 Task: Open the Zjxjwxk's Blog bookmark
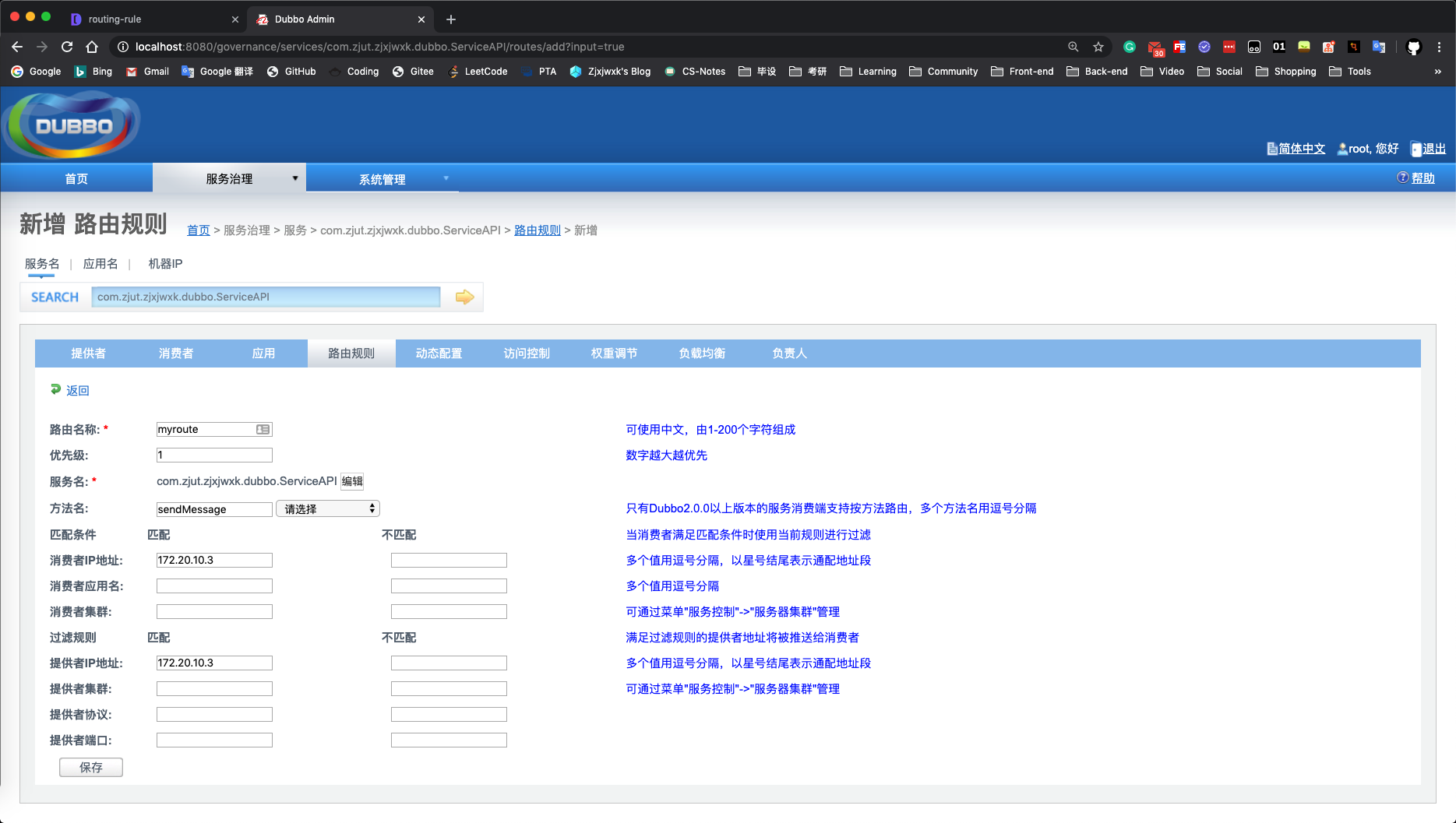click(610, 71)
